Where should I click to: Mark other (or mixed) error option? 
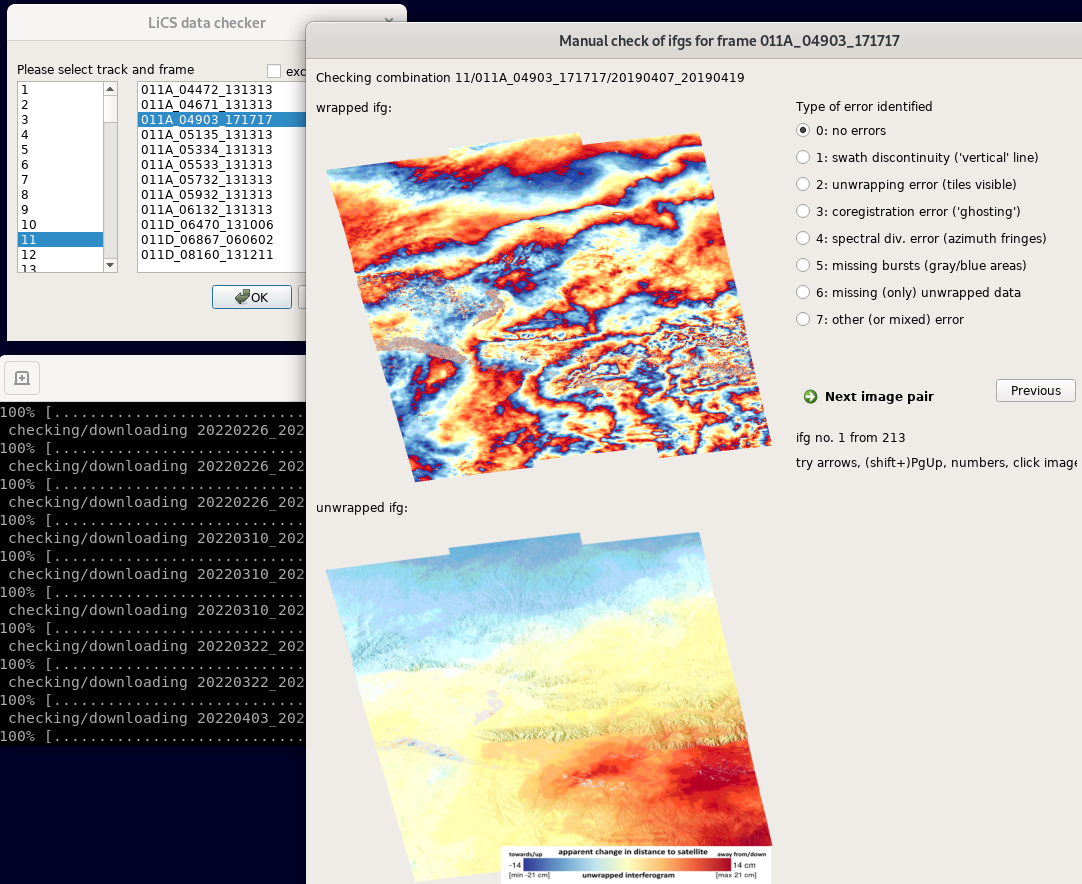880,319
